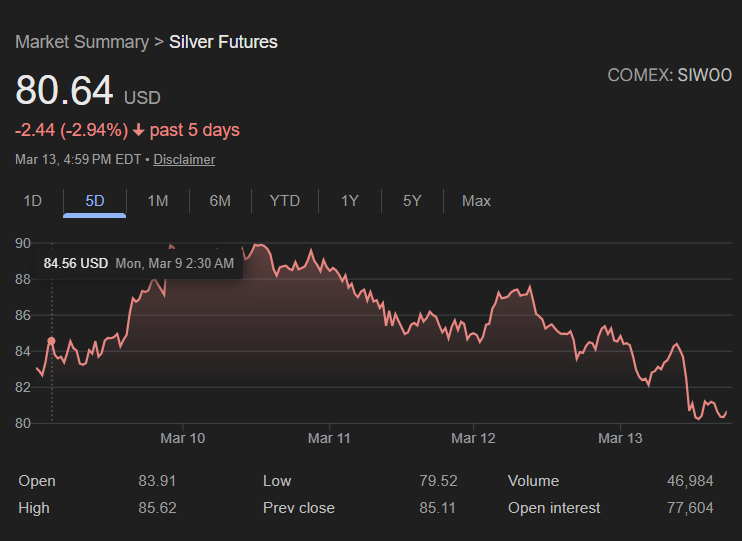Switch to the 1D range tab
This screenshot has height=541, width=742.
[32, 201]
